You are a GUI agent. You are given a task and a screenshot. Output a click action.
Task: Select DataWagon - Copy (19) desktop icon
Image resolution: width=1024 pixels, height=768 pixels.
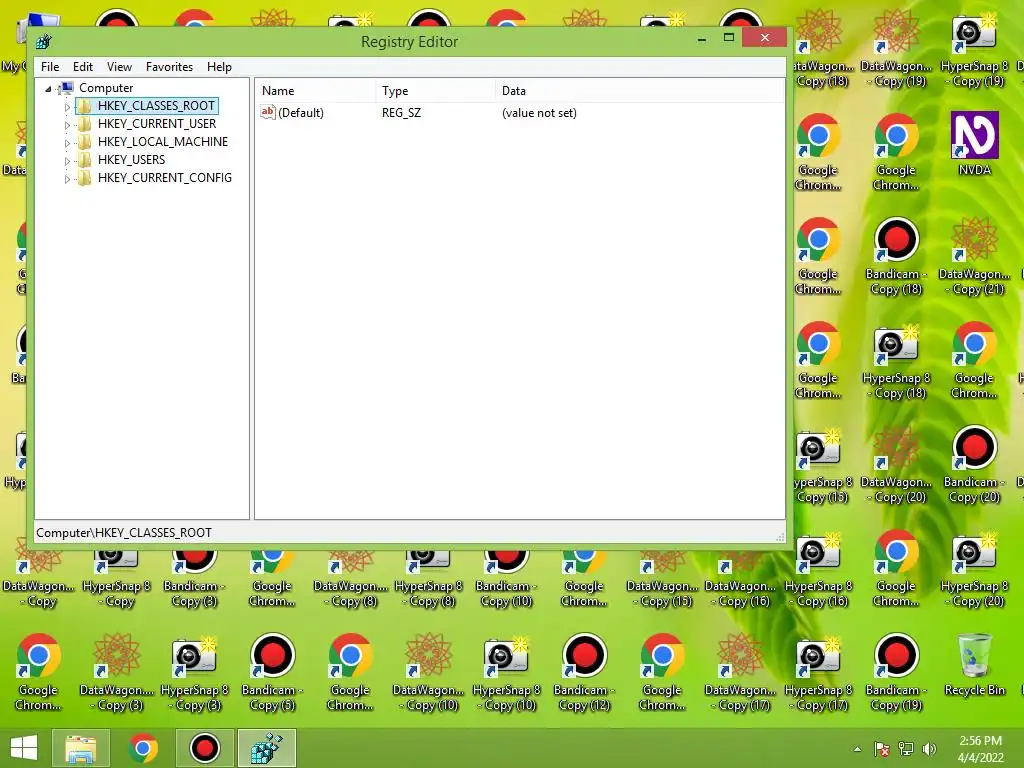(x=896, y=49)
